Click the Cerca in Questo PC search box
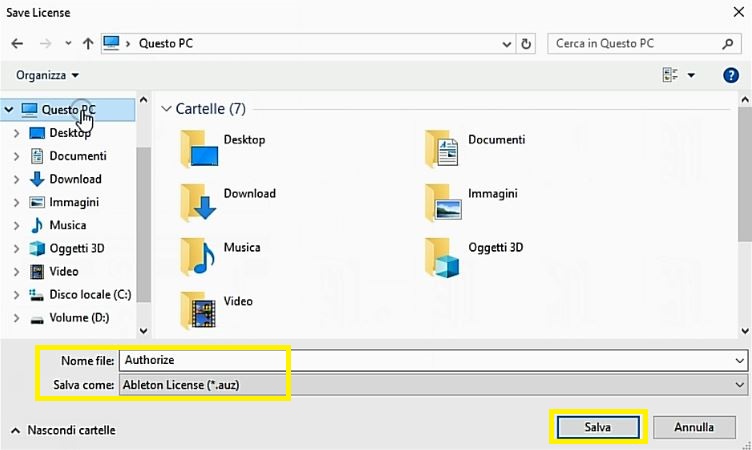The height and width of the screenshot is (450, 752). 642,44
